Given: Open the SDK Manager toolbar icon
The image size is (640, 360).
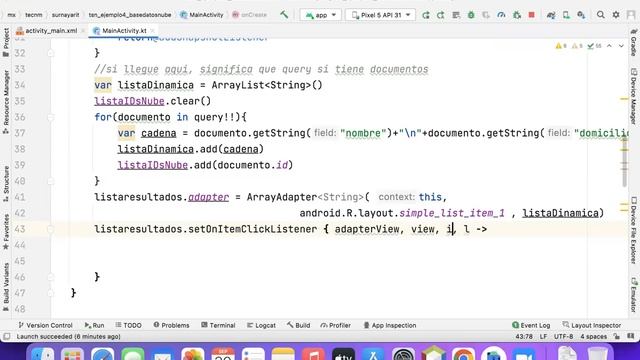Looking at the screenshot, I should 581,15.
